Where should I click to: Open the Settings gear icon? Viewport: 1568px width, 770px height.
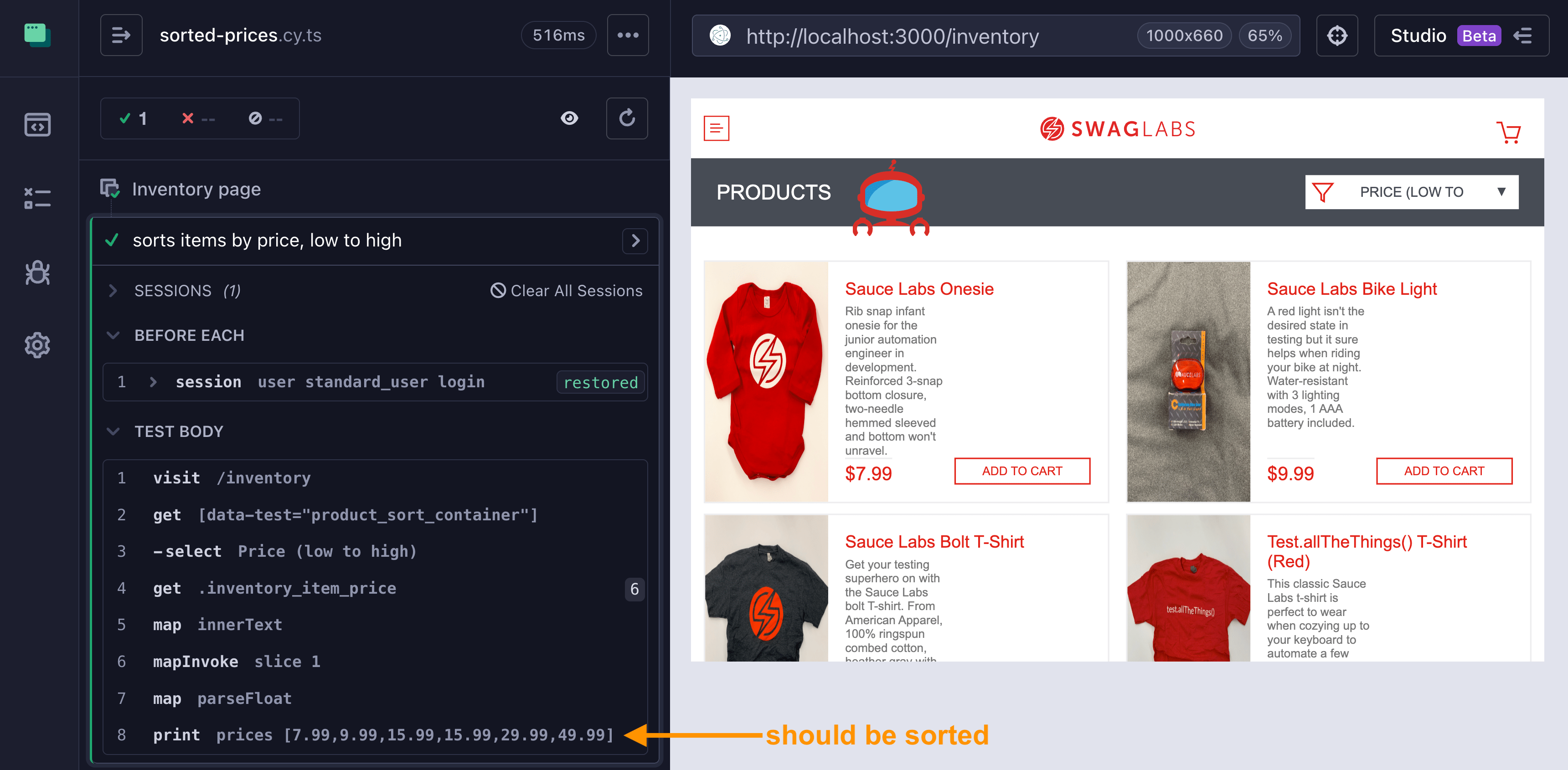point(37,345)
